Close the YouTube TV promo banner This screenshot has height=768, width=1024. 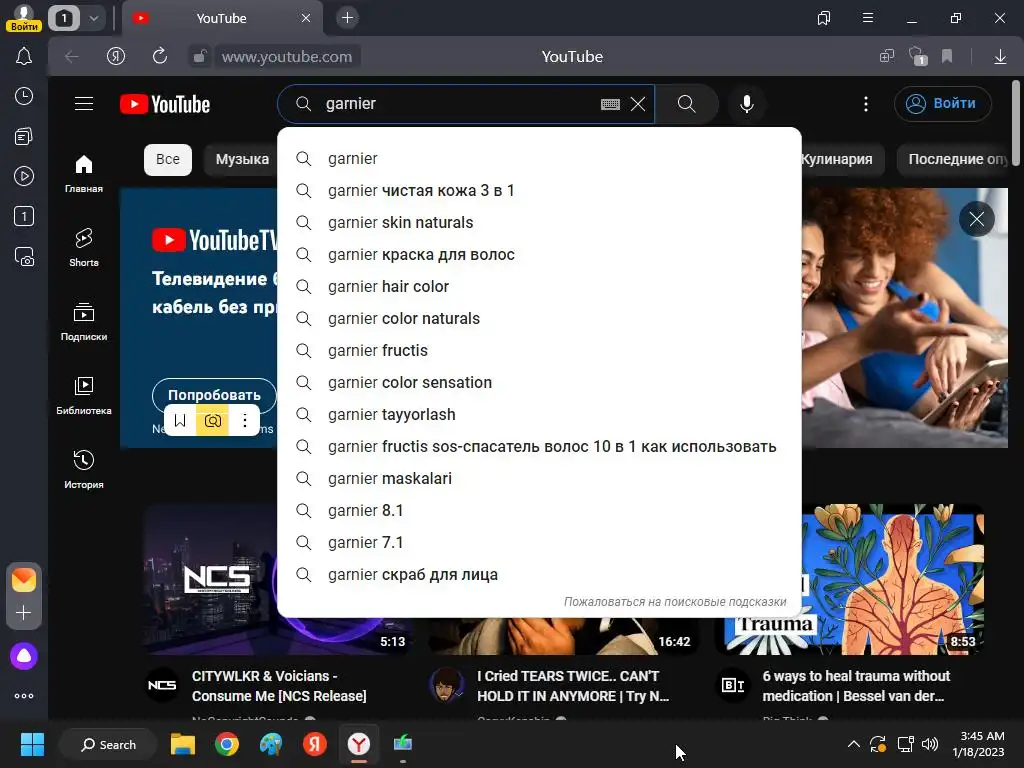(976, 219)
